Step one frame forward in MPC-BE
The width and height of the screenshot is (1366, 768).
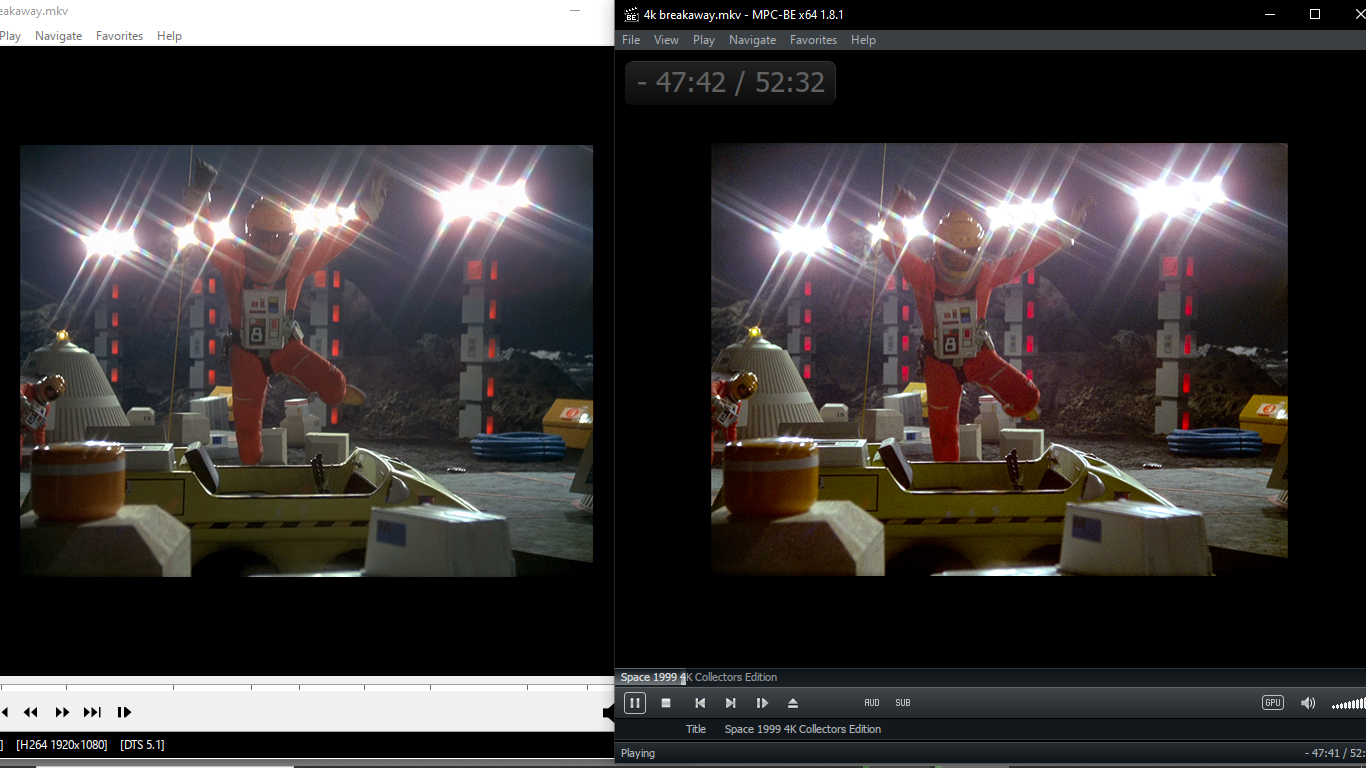(762, 703)
